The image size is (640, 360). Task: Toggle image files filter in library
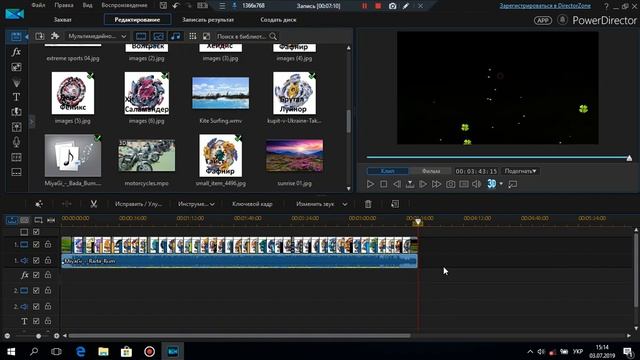tap(158, 36)
